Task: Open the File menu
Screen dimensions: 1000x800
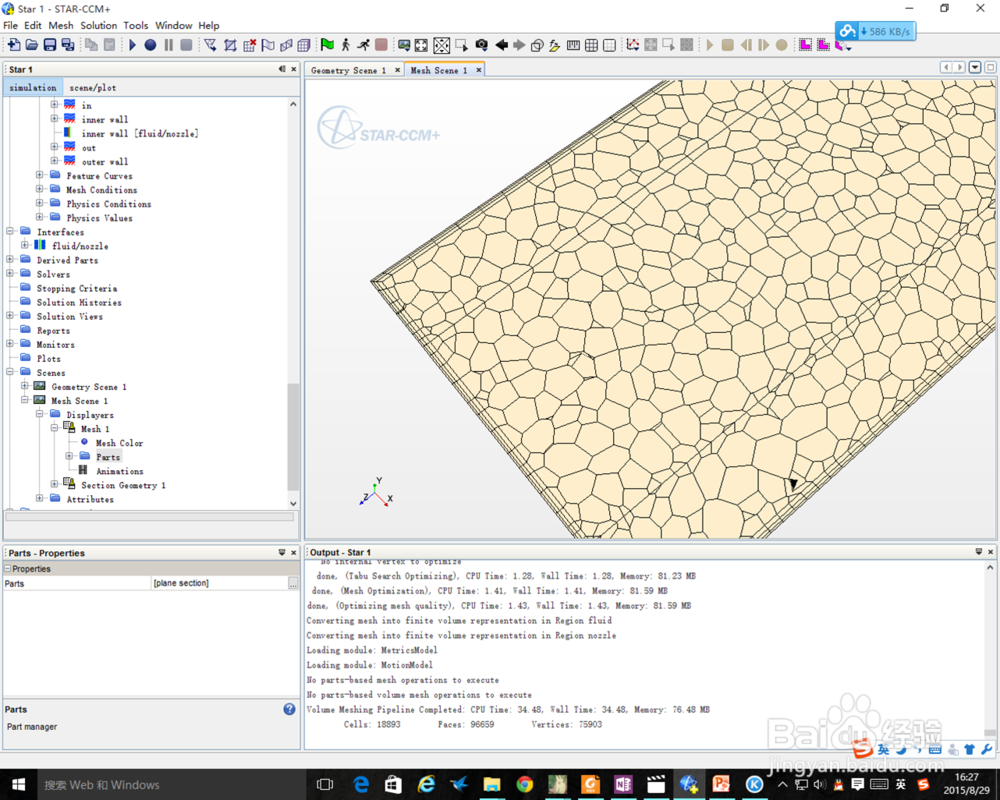Action: (x=10, y=26)
